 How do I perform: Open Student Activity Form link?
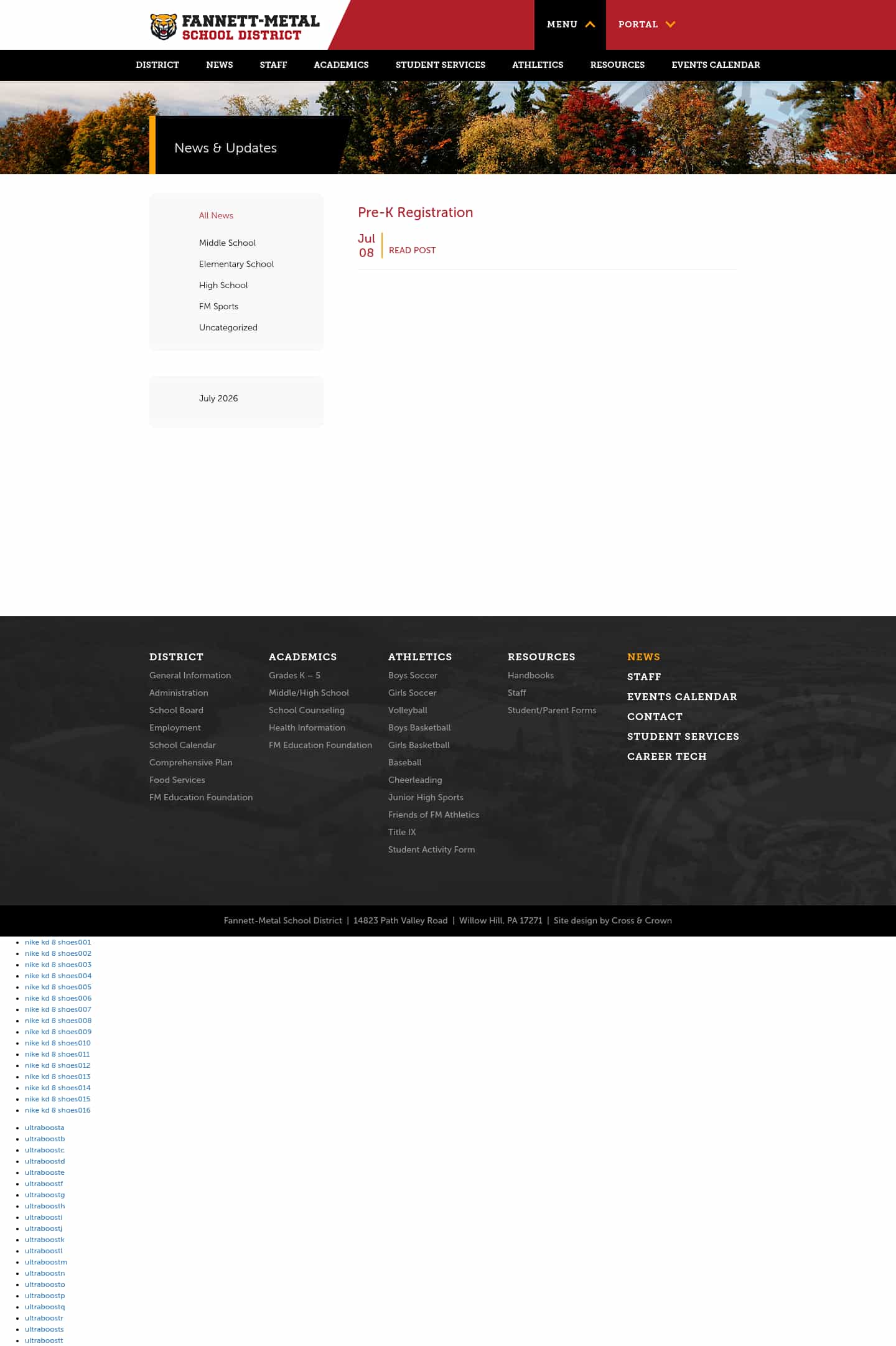click(431, 849)
